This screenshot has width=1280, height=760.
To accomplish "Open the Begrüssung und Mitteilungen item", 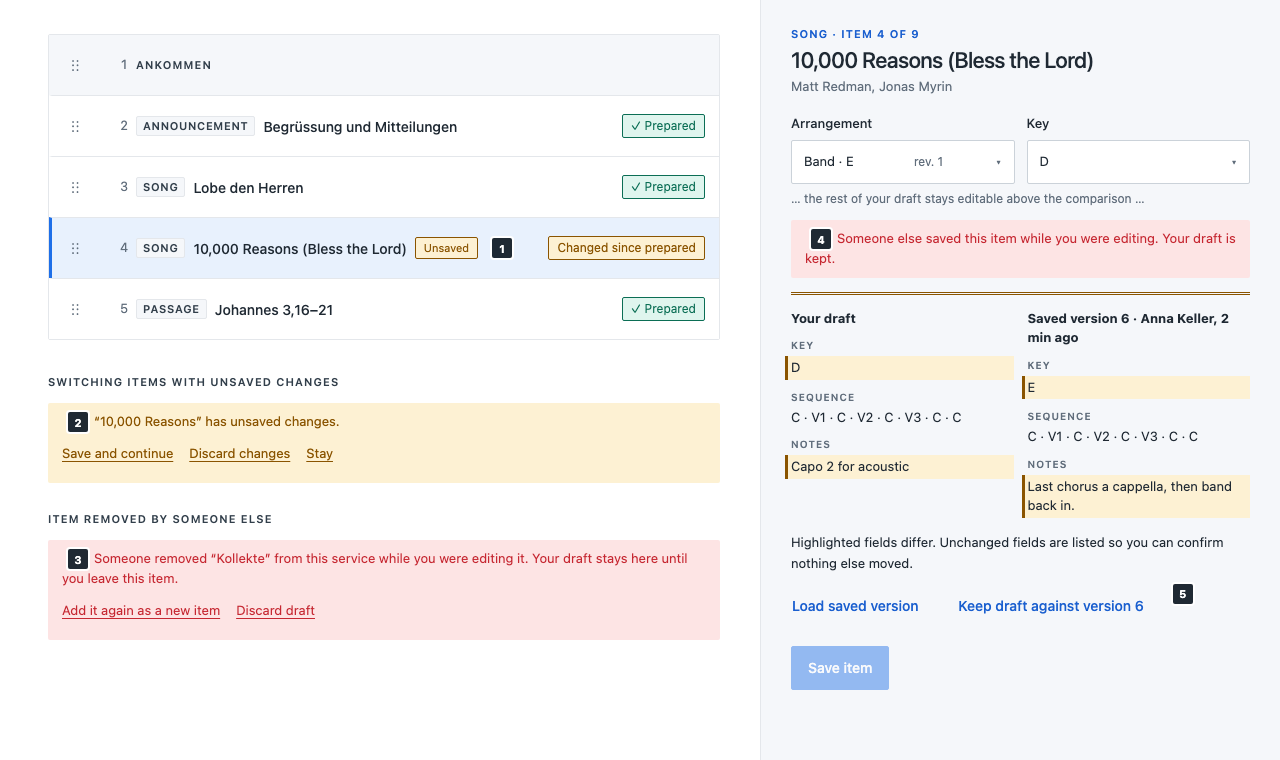I will tap(384, 127).
